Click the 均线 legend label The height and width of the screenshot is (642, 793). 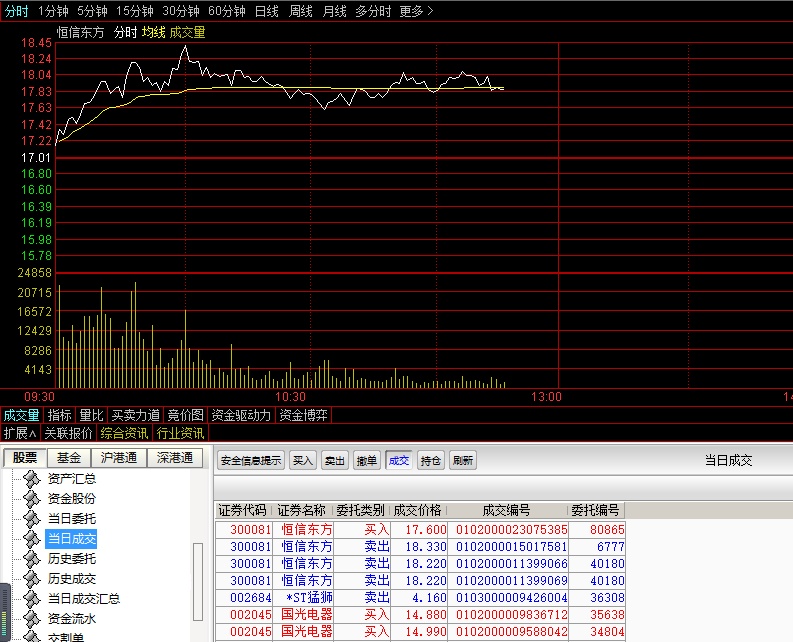tap(153, 32)
